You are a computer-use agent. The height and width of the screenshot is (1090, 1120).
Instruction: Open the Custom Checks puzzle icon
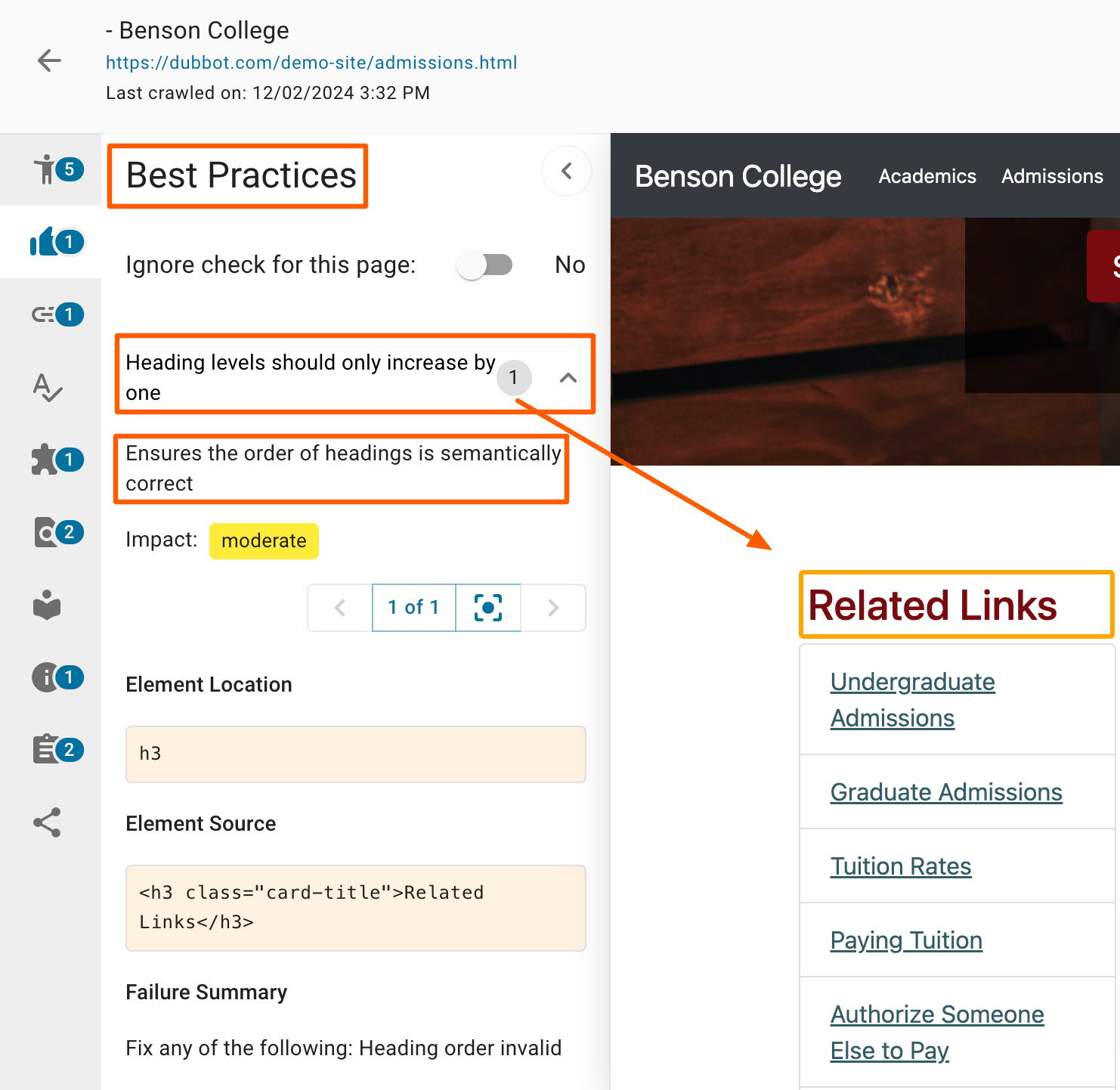pos(48,460)
